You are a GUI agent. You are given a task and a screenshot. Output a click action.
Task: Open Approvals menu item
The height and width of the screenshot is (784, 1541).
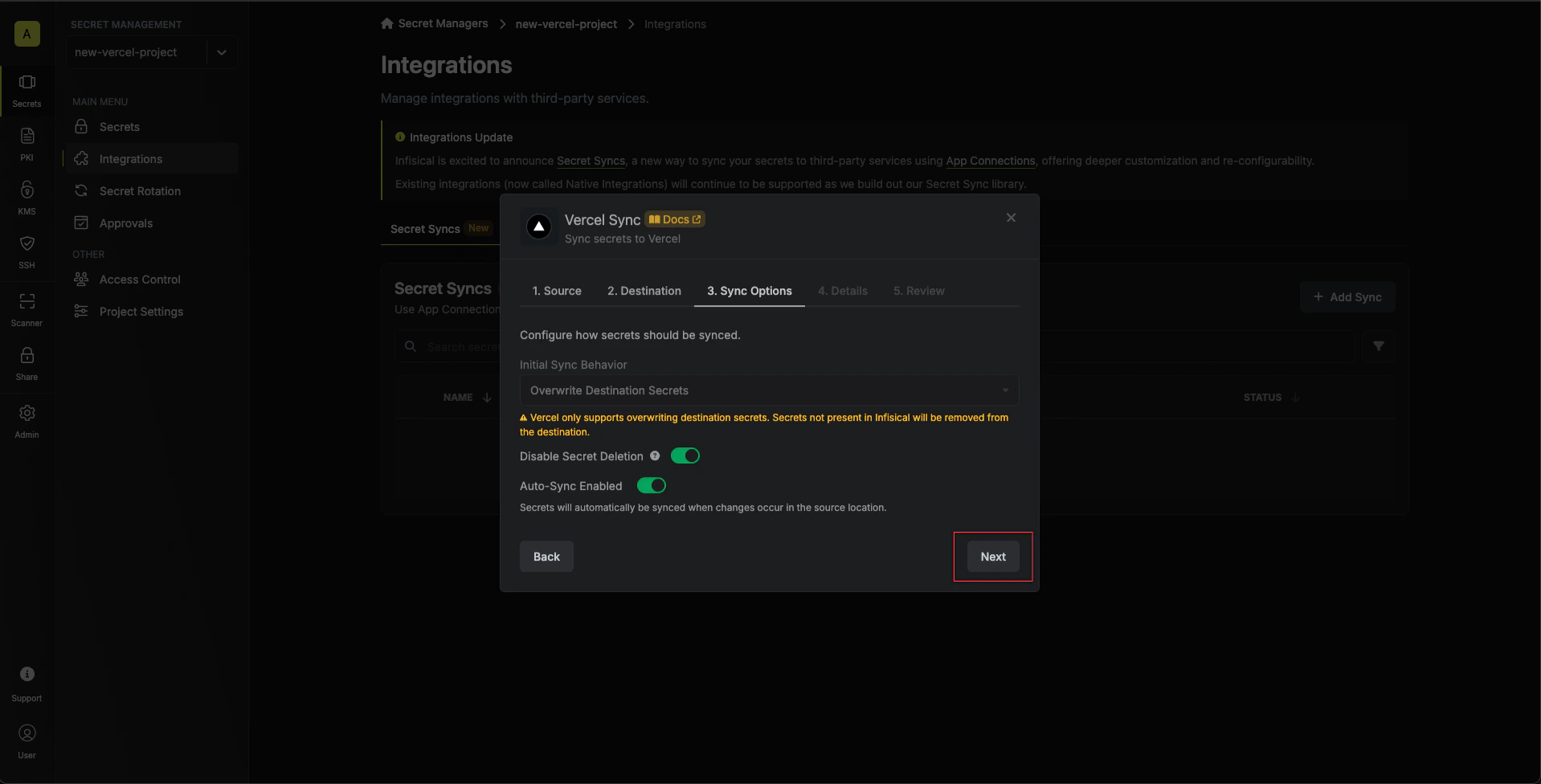click(x=151, y=223)
